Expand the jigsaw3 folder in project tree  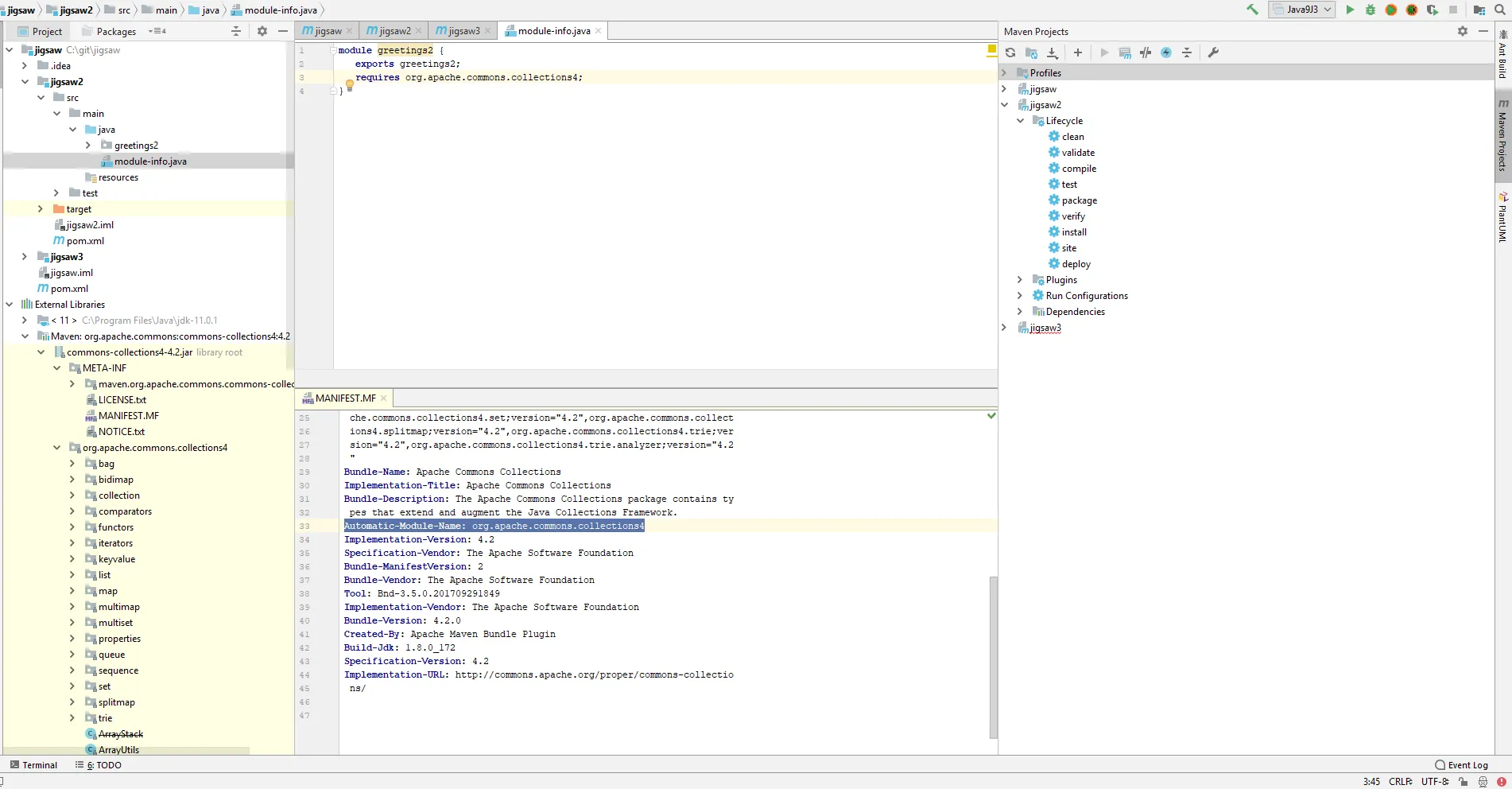[x=25, y=257]
